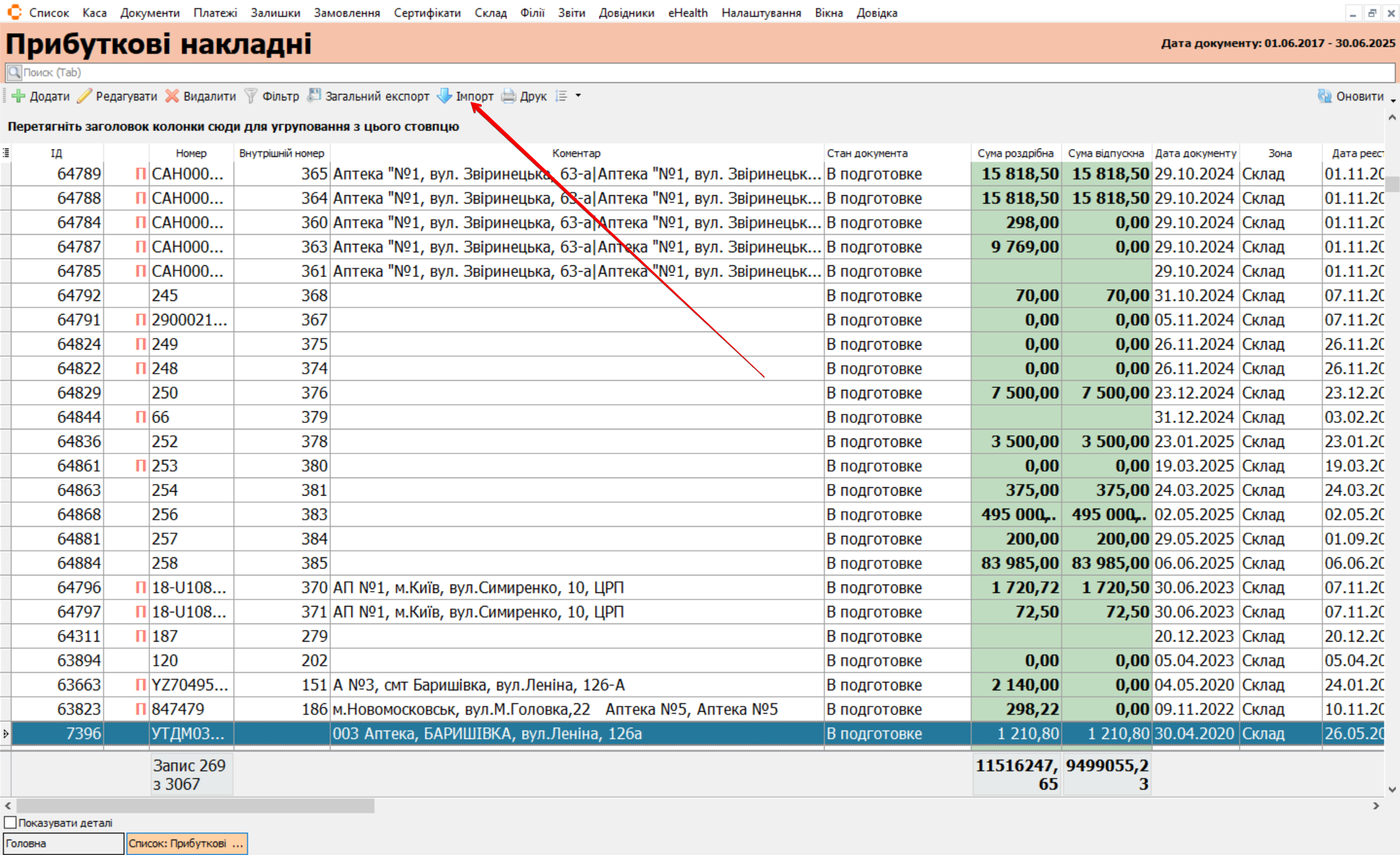This screenshot has height=855, width=1400.
Task: Click the Друк printer icon
Action: [509, 96]
